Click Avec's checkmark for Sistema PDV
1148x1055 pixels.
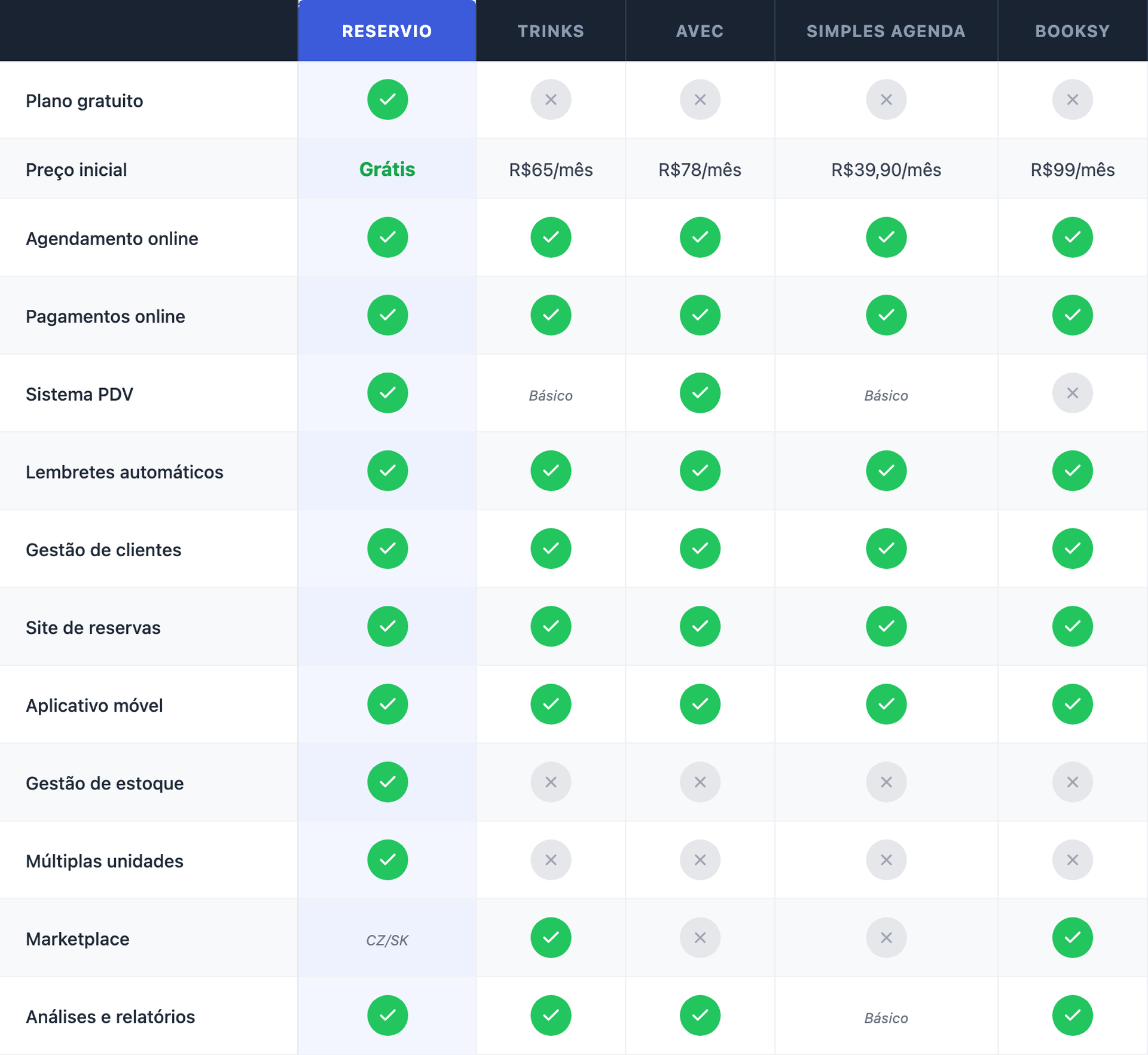pos(700,393)
